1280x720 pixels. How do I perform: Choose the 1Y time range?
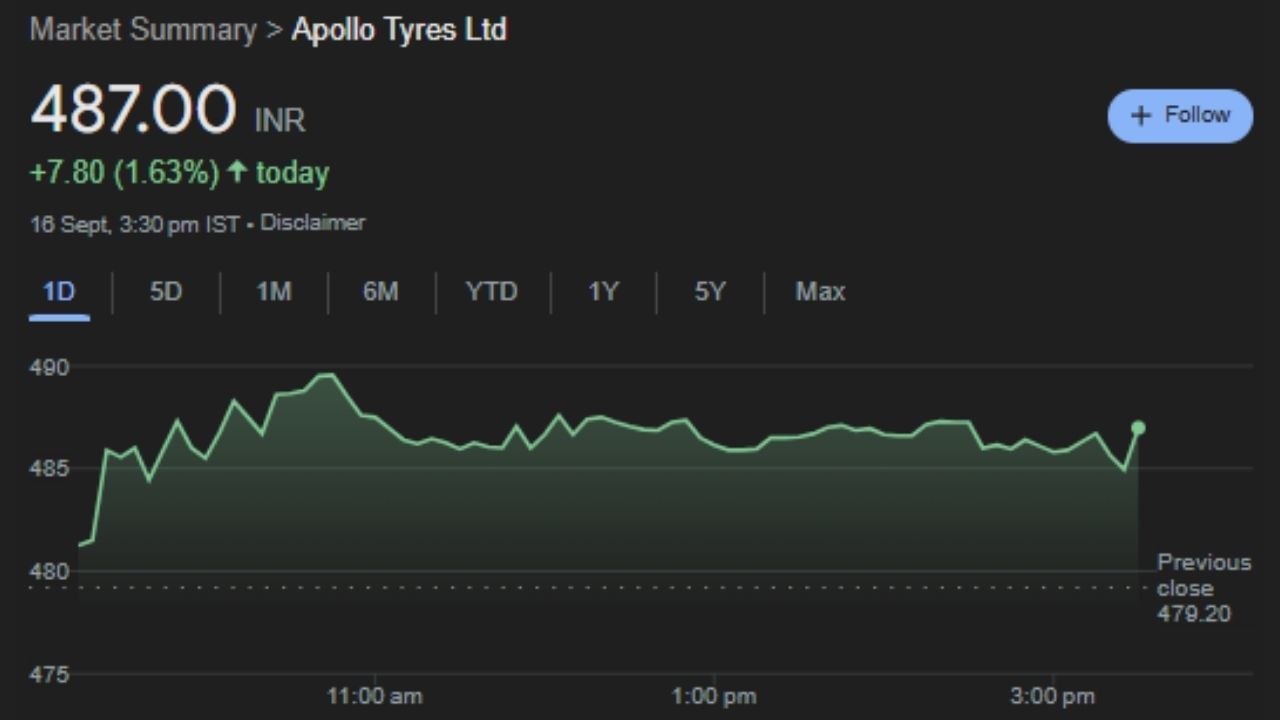click(x=603, y=292)
